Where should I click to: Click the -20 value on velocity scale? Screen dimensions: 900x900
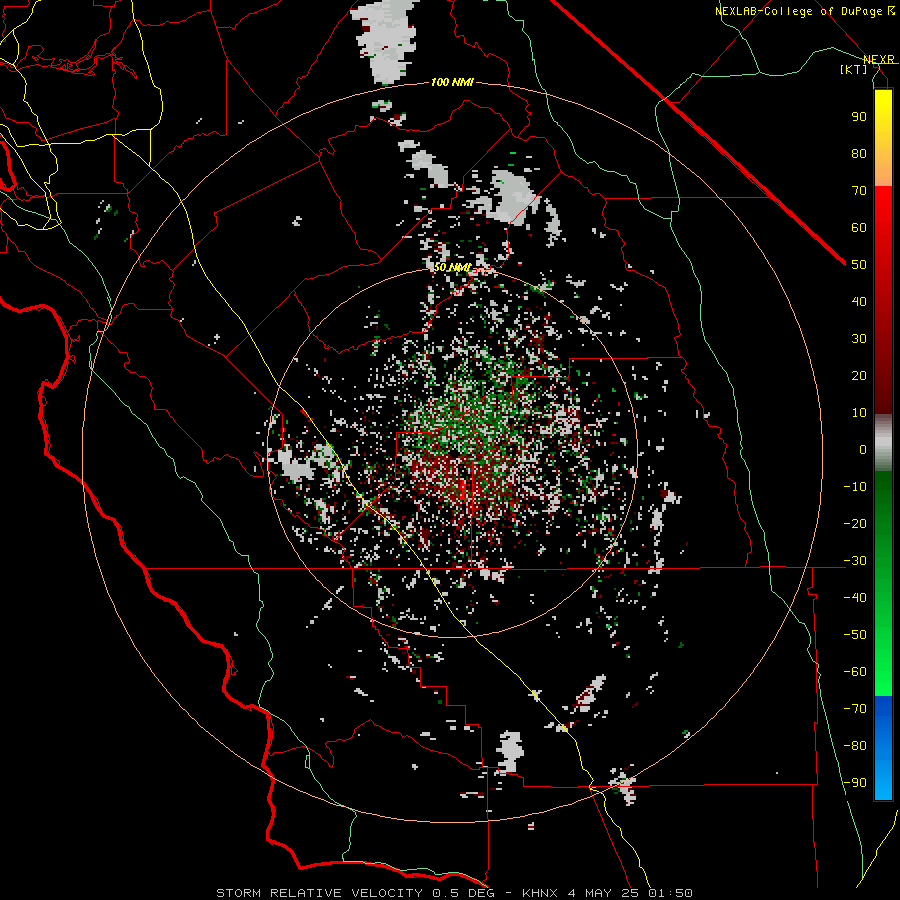[855, 523]
